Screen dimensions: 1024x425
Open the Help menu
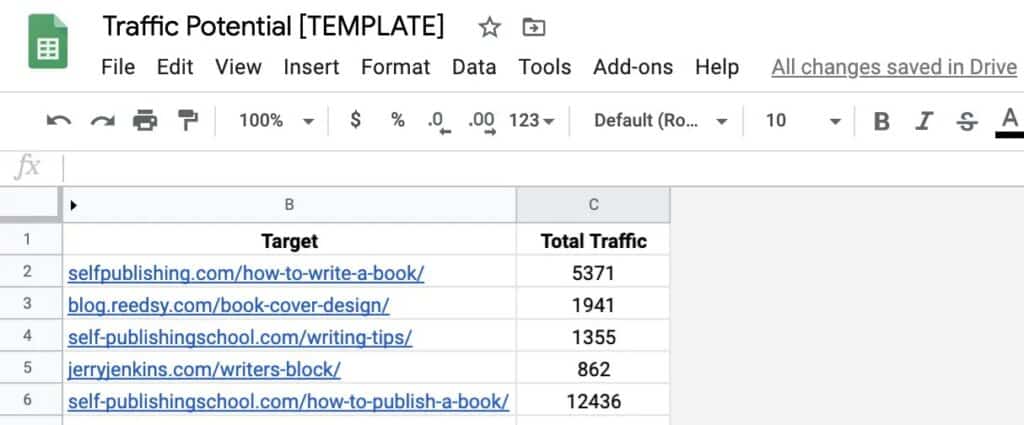coord(717,67)
